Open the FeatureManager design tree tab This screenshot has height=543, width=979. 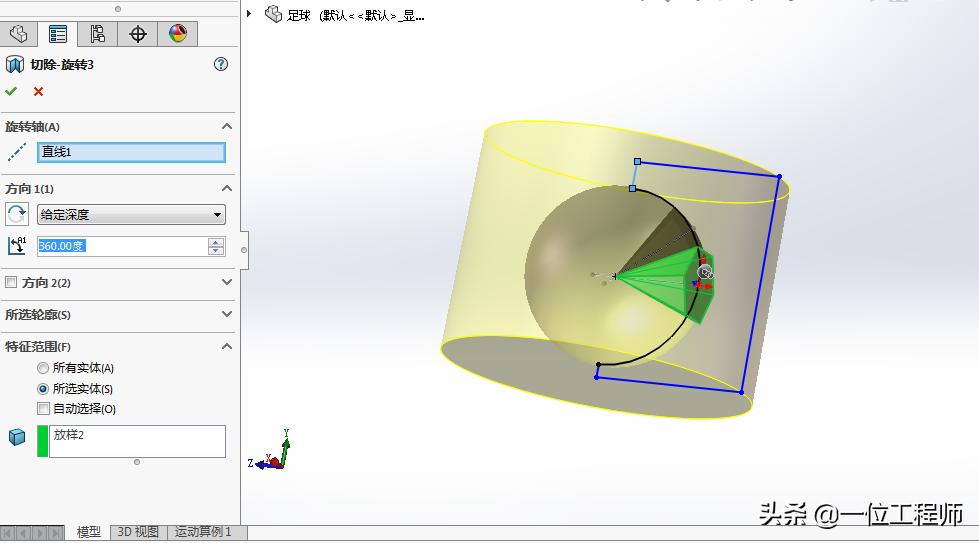click(18, 34)
